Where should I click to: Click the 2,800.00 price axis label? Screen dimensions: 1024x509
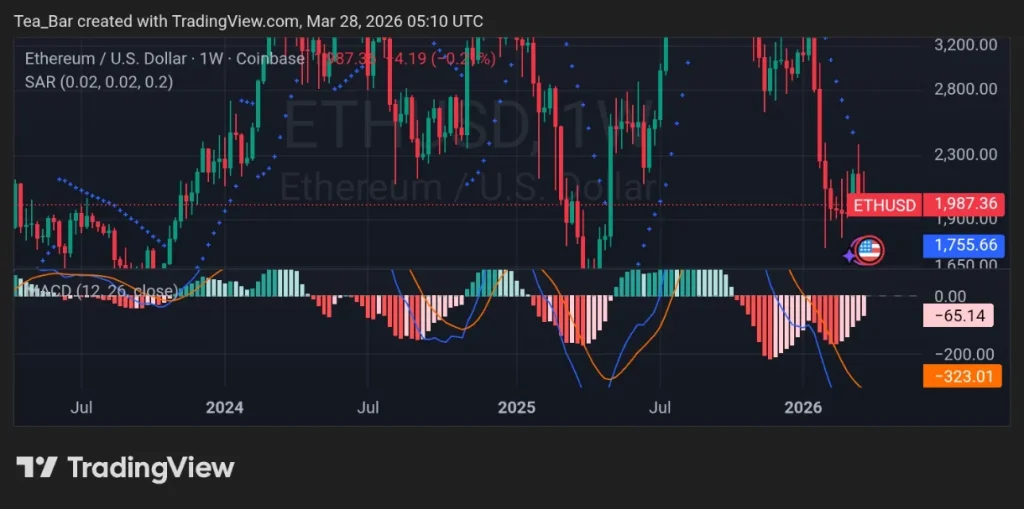click(965, 88)
